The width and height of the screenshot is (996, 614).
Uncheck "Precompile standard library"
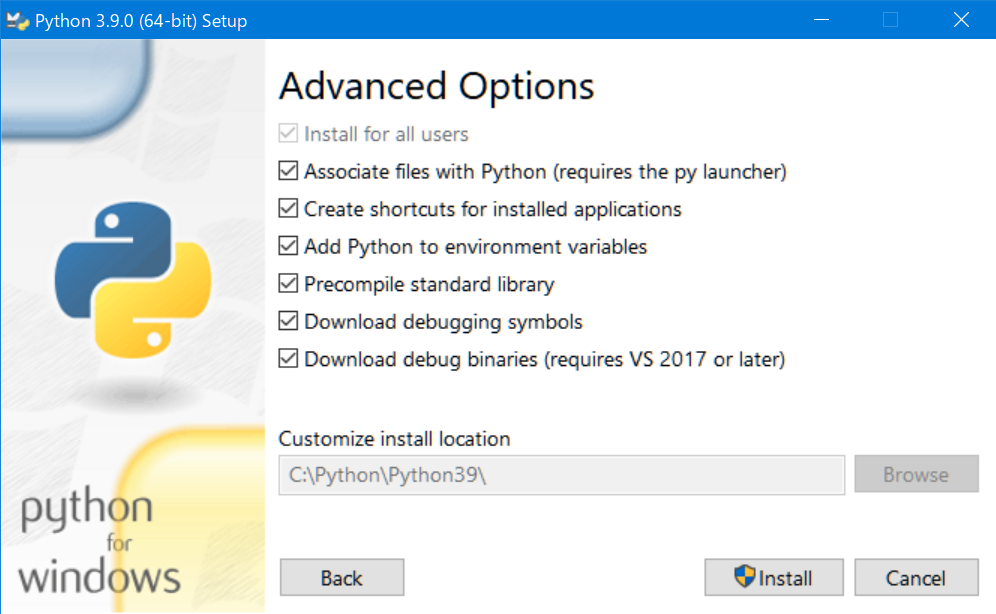coord(288,284)
